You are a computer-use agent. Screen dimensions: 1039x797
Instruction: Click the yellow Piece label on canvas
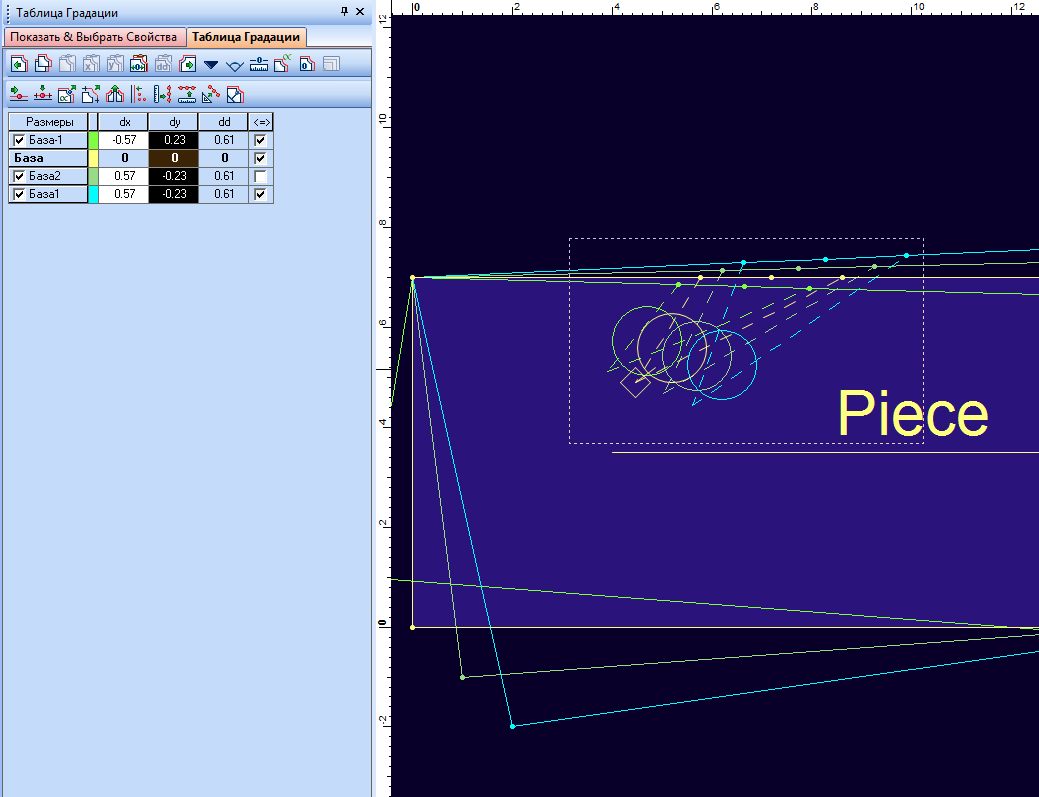pyautogui.click(x=913, y=413)
